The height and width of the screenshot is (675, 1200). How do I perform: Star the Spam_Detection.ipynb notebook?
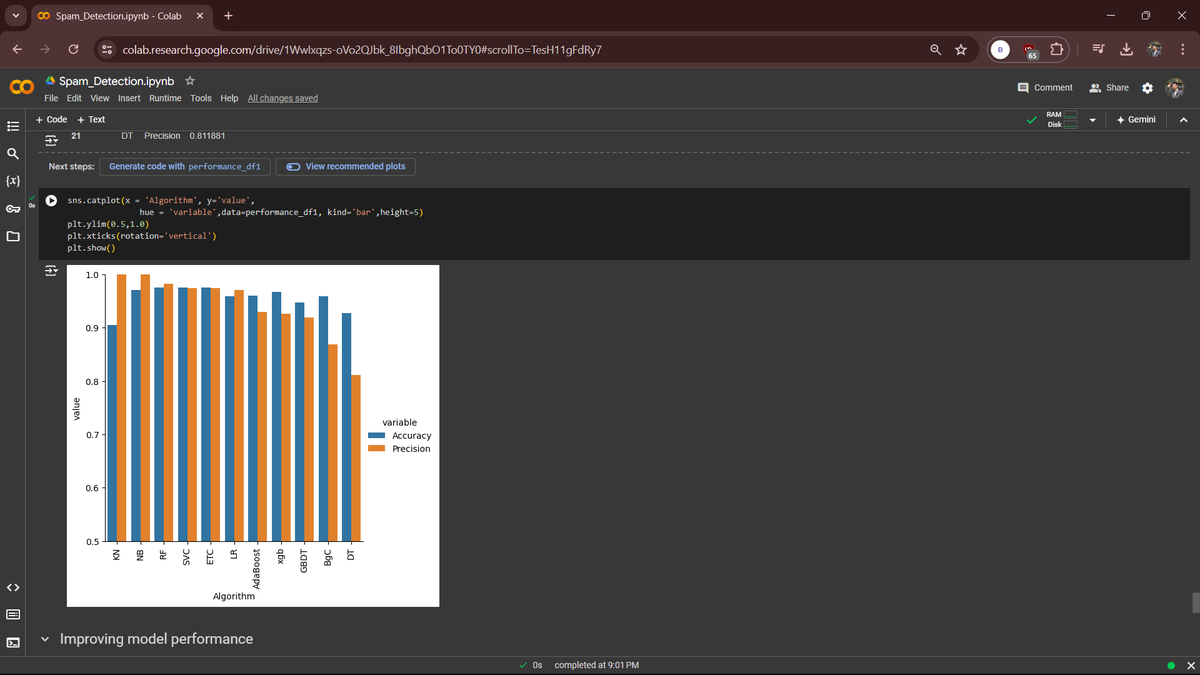coord(190,80)
